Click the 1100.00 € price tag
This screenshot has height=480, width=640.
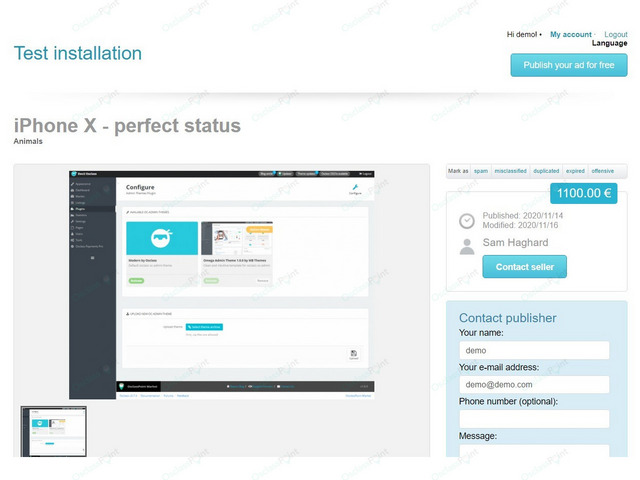click(x=584, y=193)
